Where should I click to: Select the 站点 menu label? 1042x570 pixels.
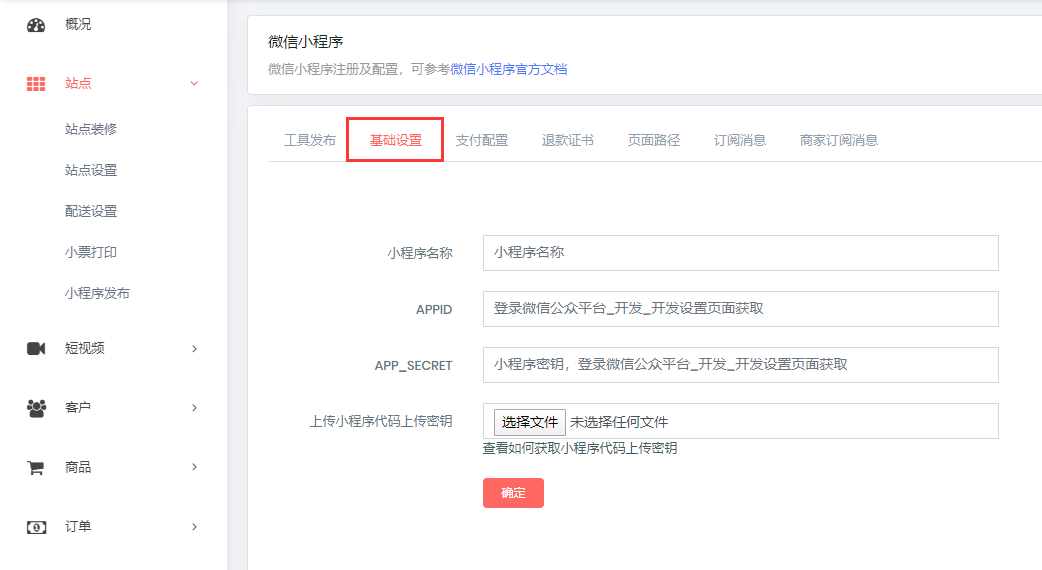[78, 84]
